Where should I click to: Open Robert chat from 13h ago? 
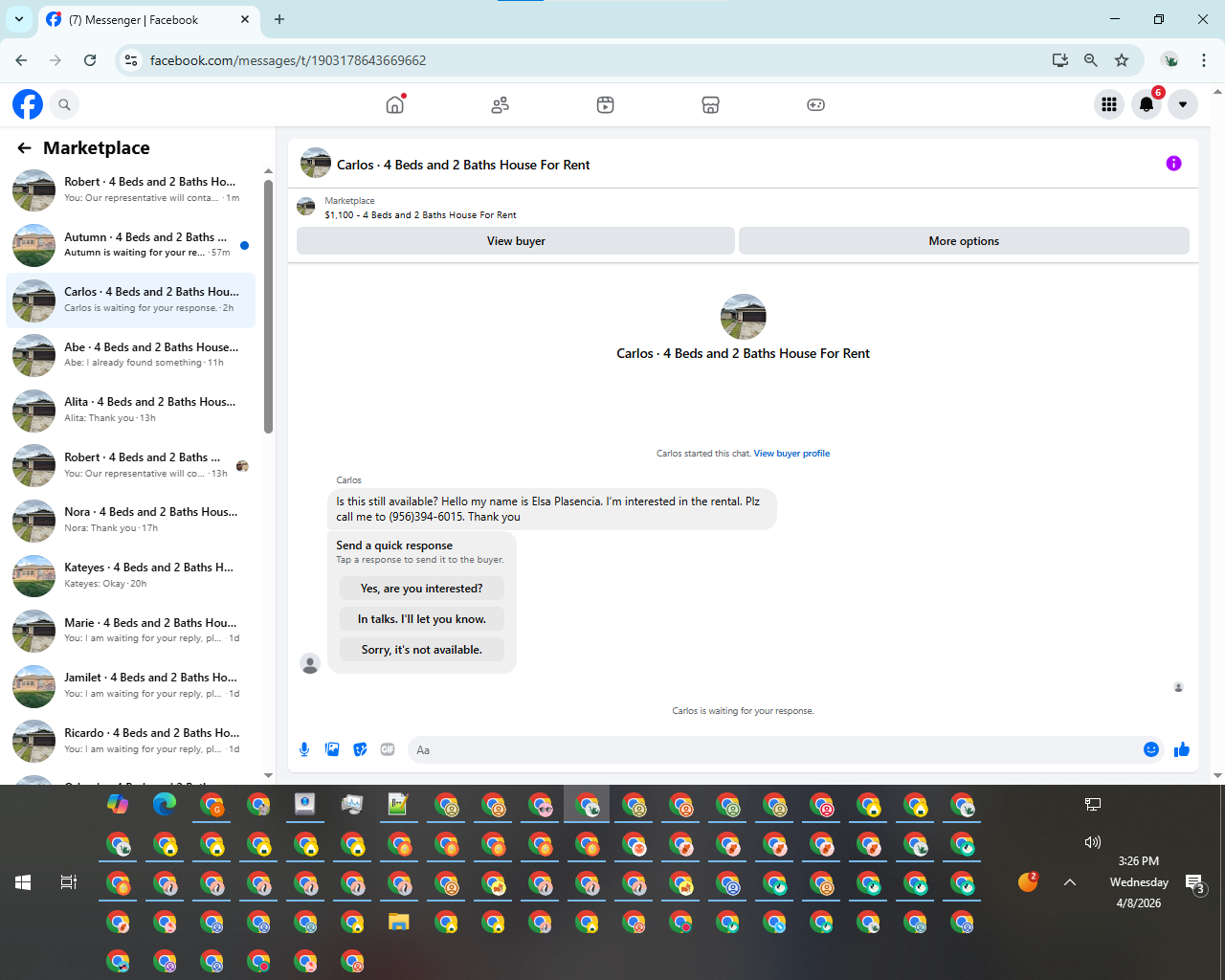click(x=131, y=465)
